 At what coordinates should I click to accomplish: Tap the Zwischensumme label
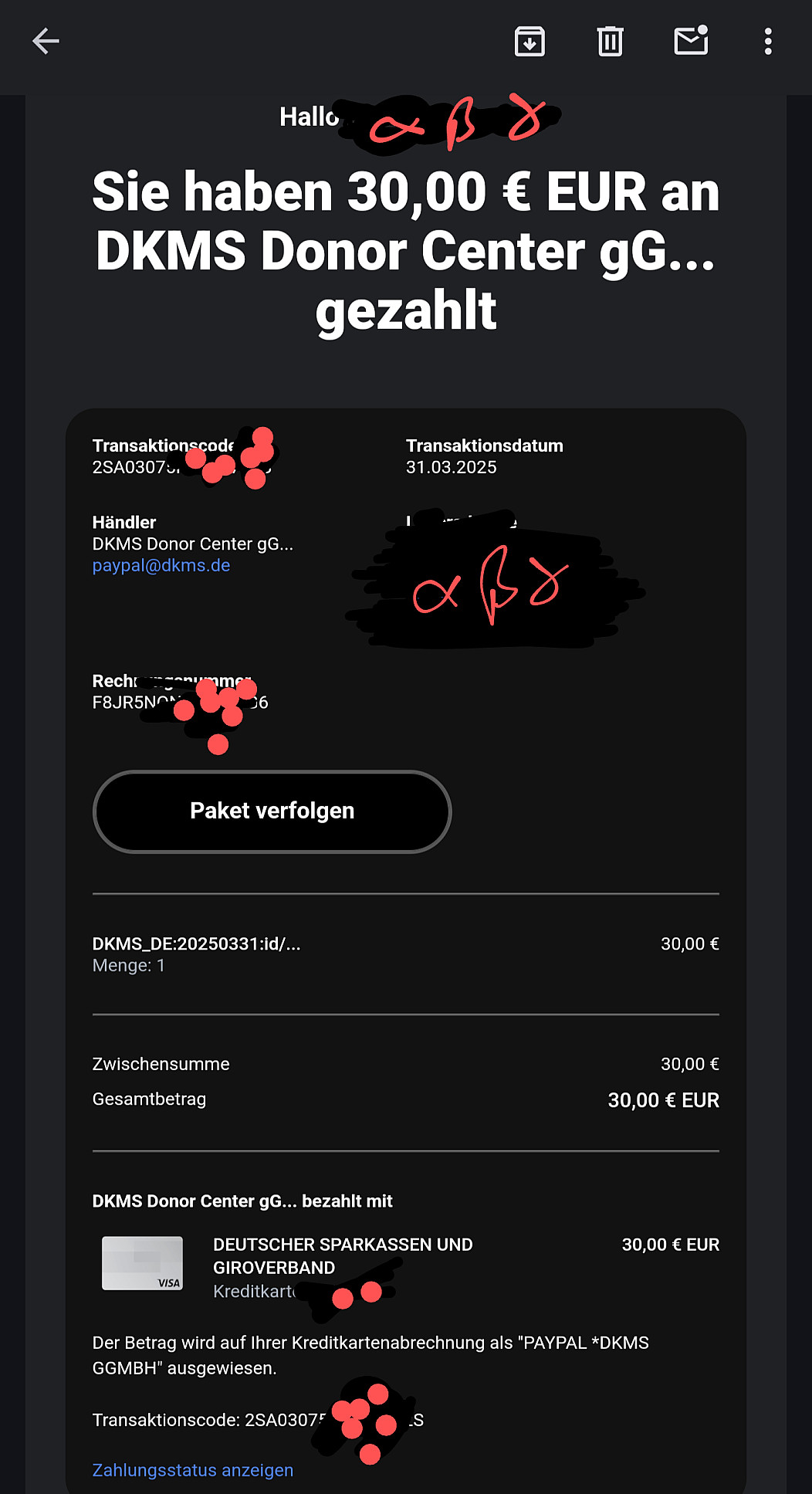[161, 1064]
